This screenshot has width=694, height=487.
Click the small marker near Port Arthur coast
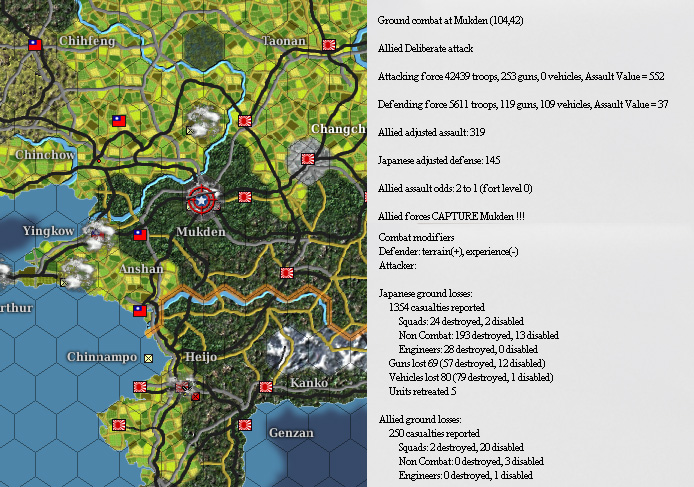[64, 282]
